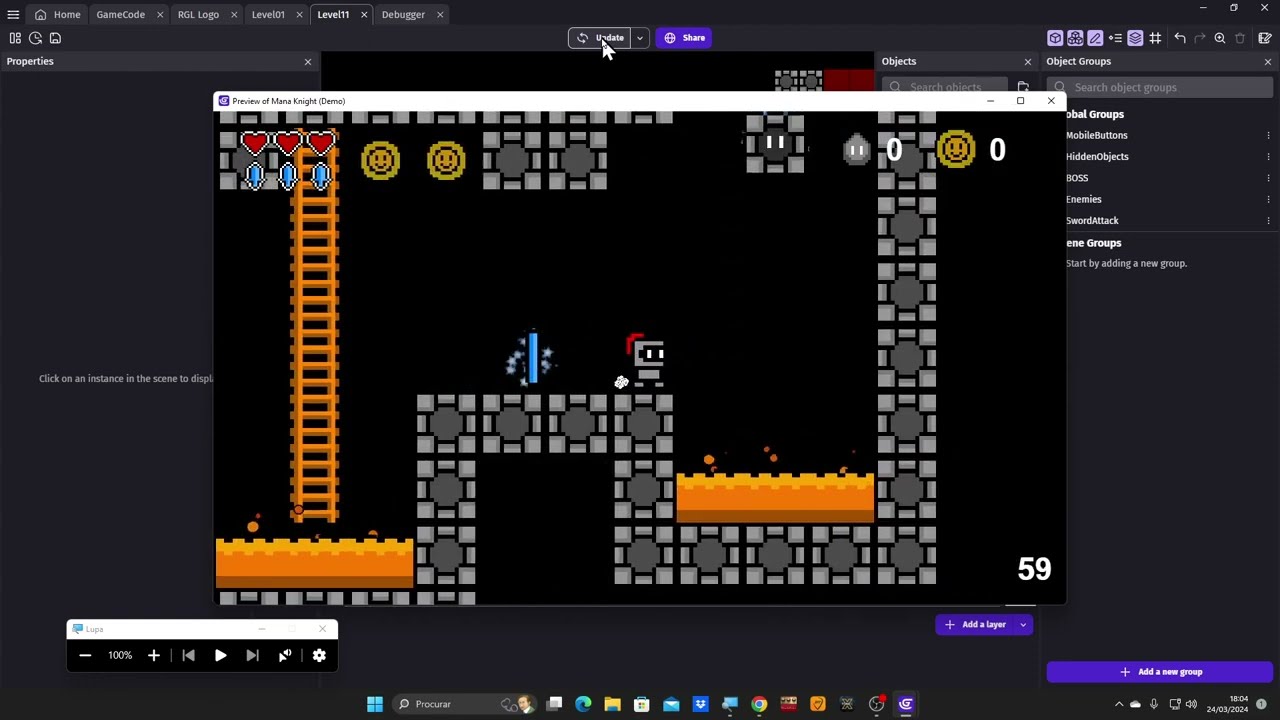Screen dimensions: 1280x720
Task: Click the Lupa zoom-in plus button
Action: point(154,655)
